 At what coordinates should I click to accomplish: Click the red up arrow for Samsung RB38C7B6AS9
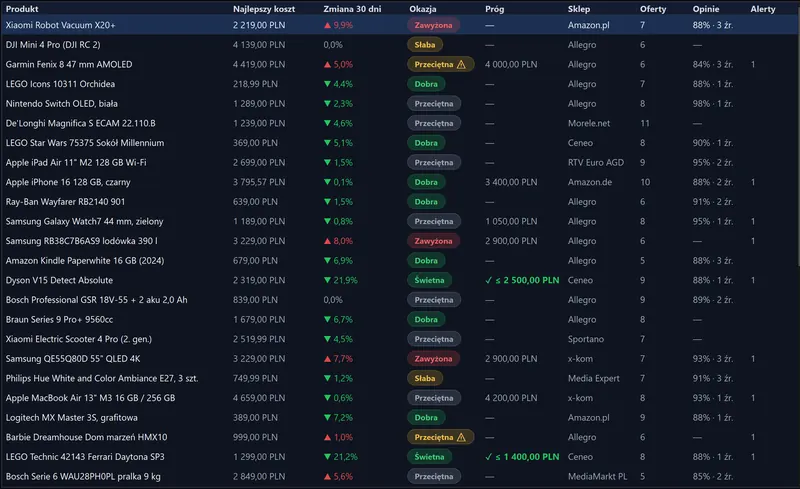point(328,241)
